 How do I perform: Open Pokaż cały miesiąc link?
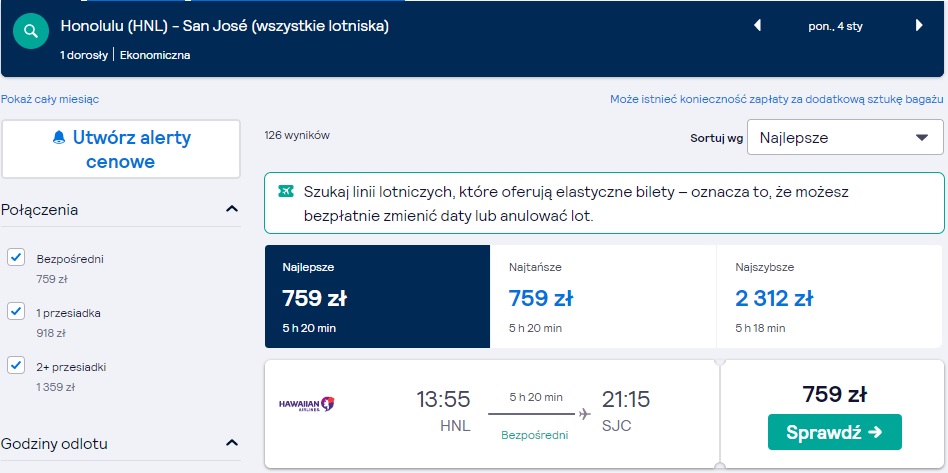pyautogui.click(x=50, y=99)
